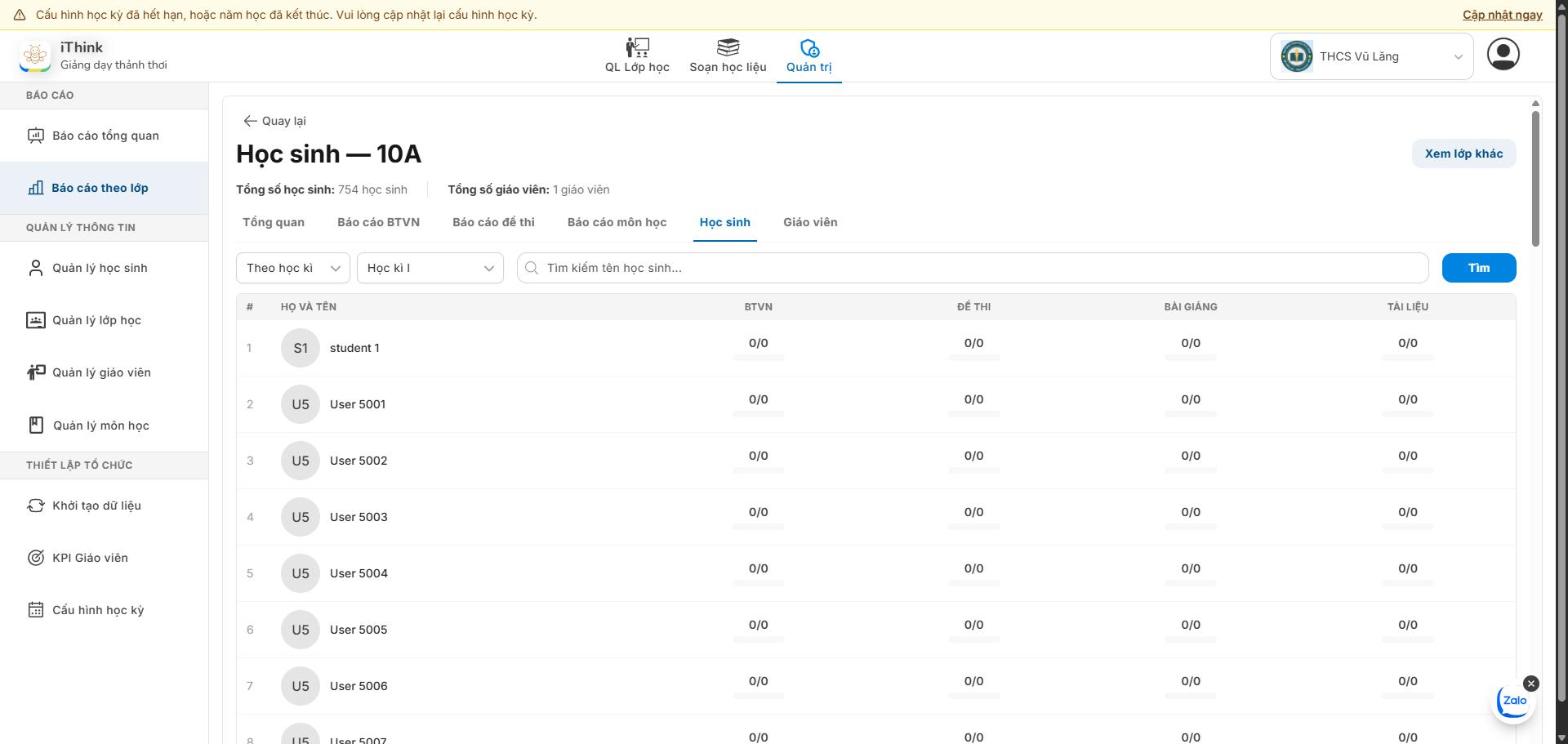The width and height of the screenshot is (1568, 744).
Task: Go back with Quay lại
Action: click(274, 121)
